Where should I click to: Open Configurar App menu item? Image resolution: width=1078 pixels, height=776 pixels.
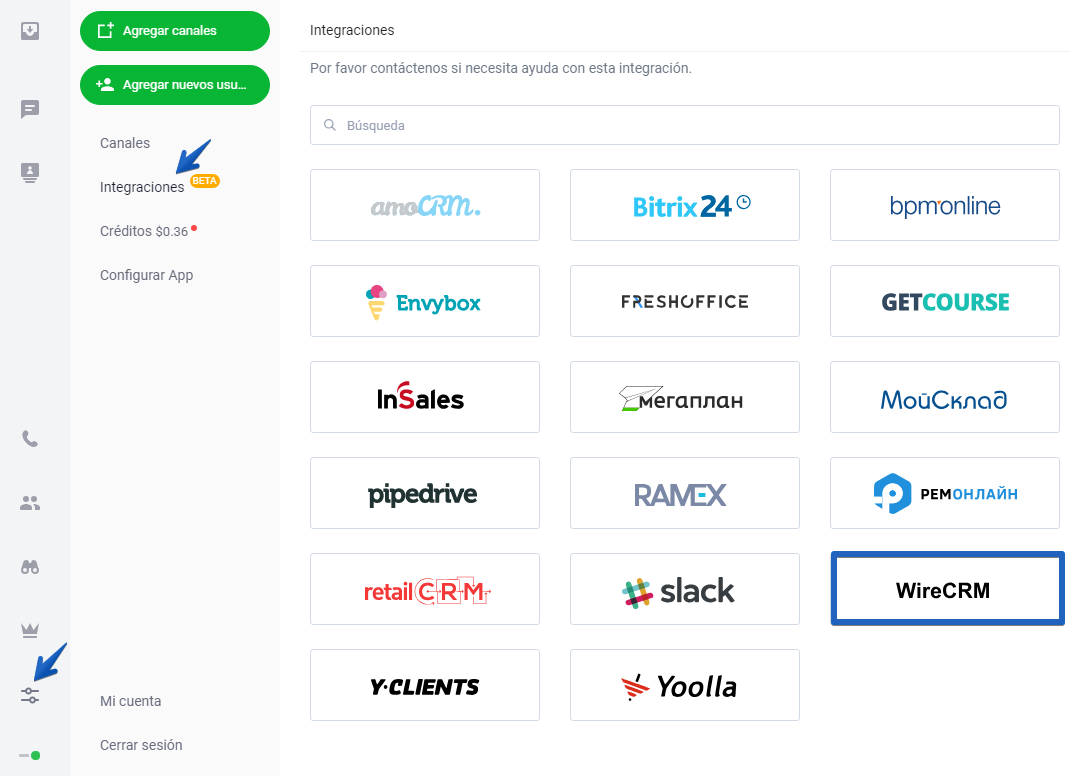pyautogui.click(x=146, y=275)
